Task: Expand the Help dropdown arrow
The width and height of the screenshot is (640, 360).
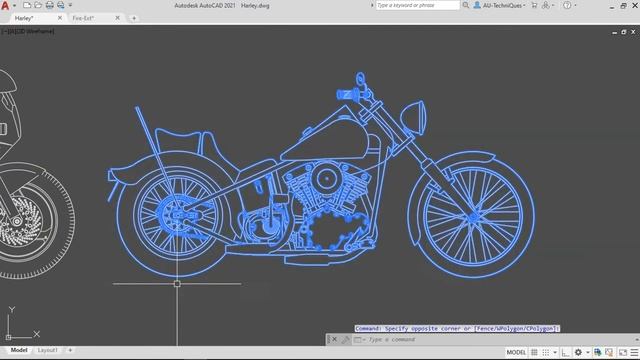Action: pyautogui.click(x=576, y=6)
